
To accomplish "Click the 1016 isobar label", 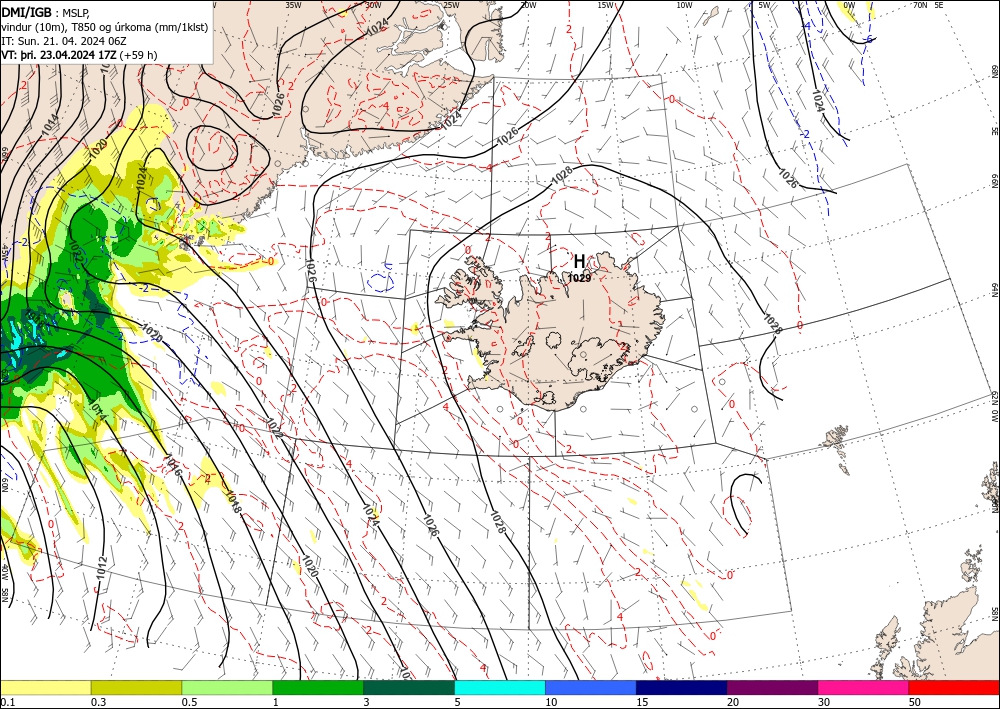I will [x=173, y=465].
